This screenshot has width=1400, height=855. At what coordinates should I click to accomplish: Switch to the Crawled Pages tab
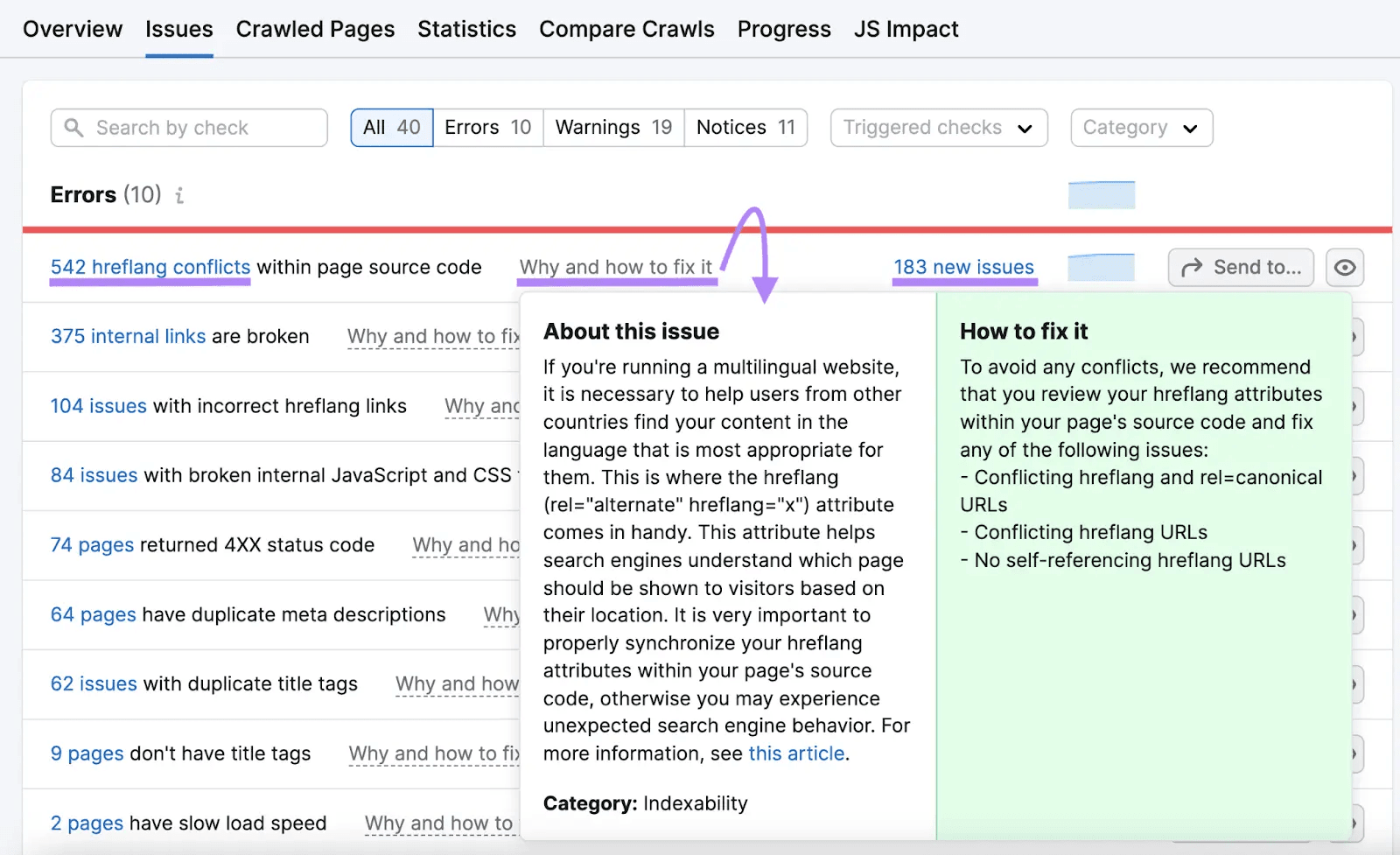click(x=315, y=29)
